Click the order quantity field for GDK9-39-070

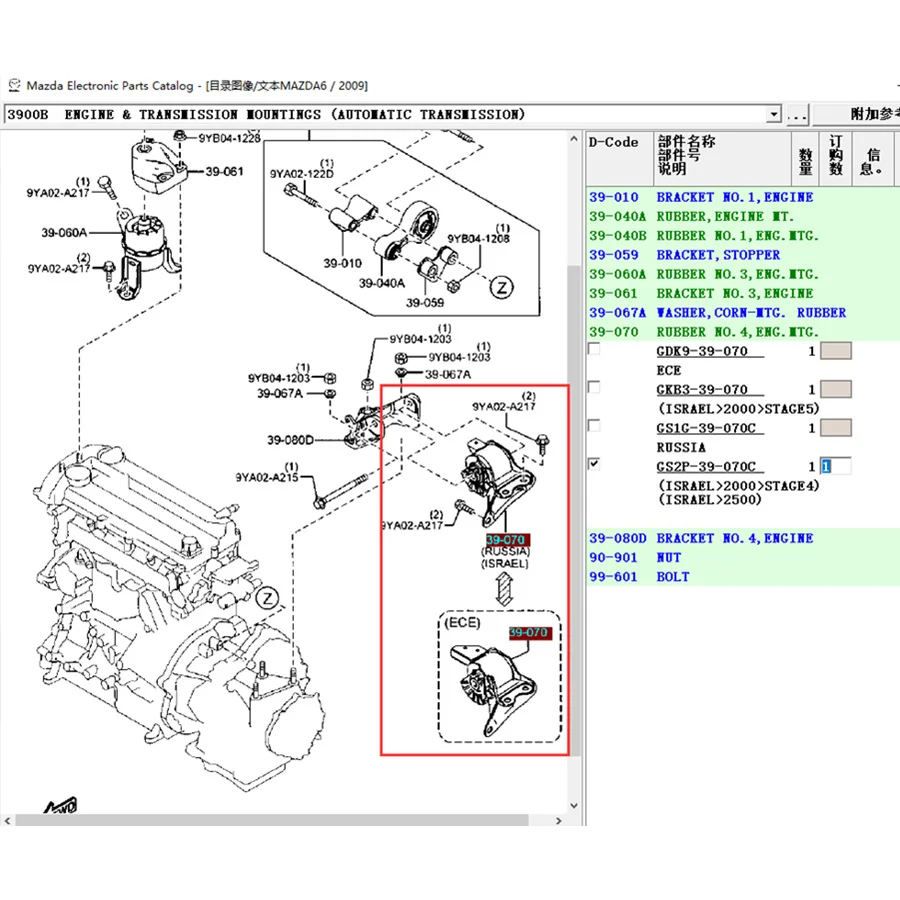coord(836,351)
